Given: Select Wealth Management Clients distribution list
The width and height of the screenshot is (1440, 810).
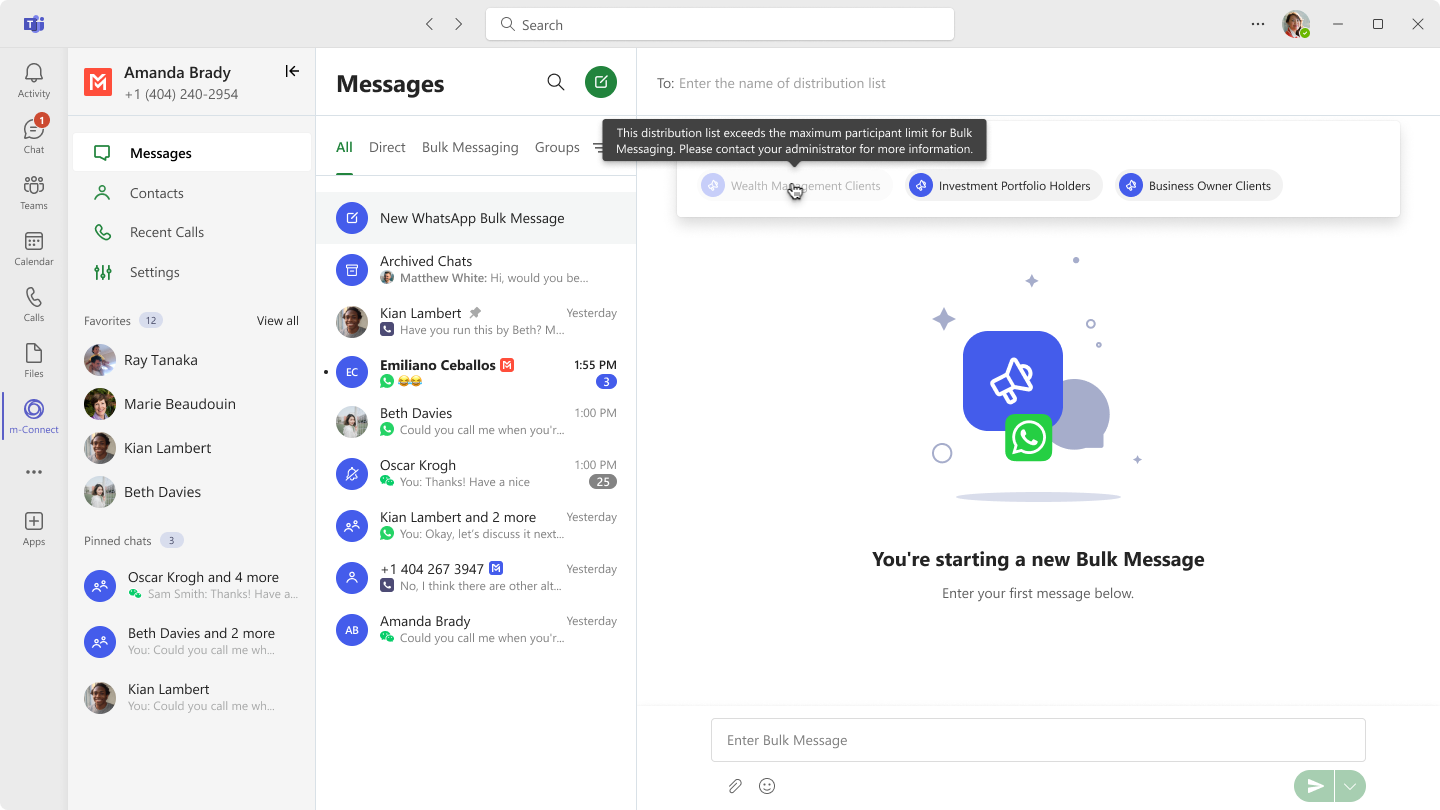Looking at the screenshot, I should pyautogui.click(x=795, y=185).
